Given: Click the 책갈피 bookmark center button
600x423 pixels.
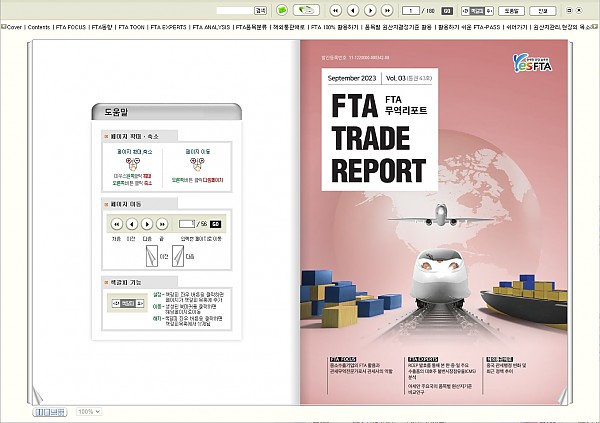Looking at the screenshot, I should point(477,11).
